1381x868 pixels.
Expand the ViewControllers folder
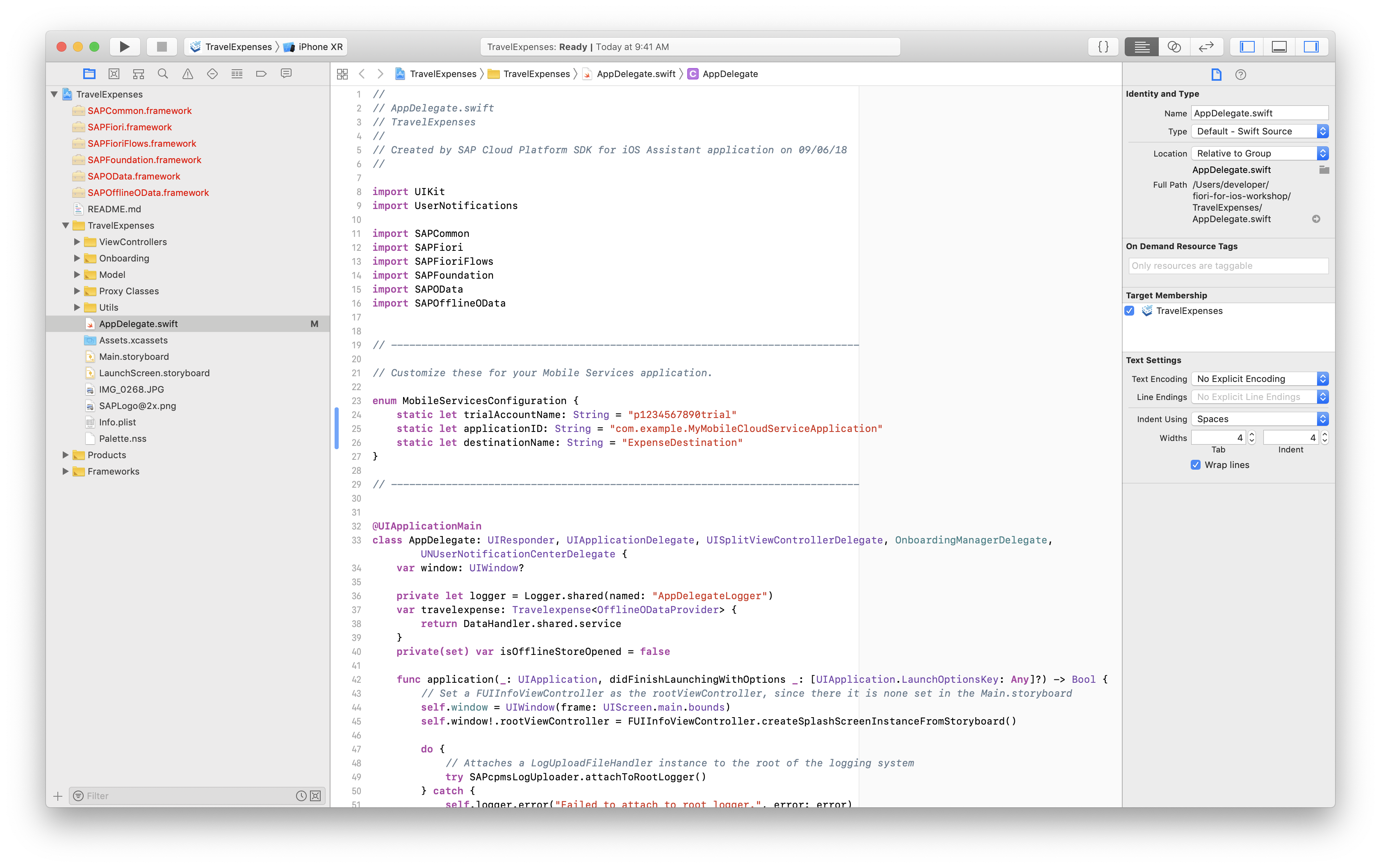77,241
